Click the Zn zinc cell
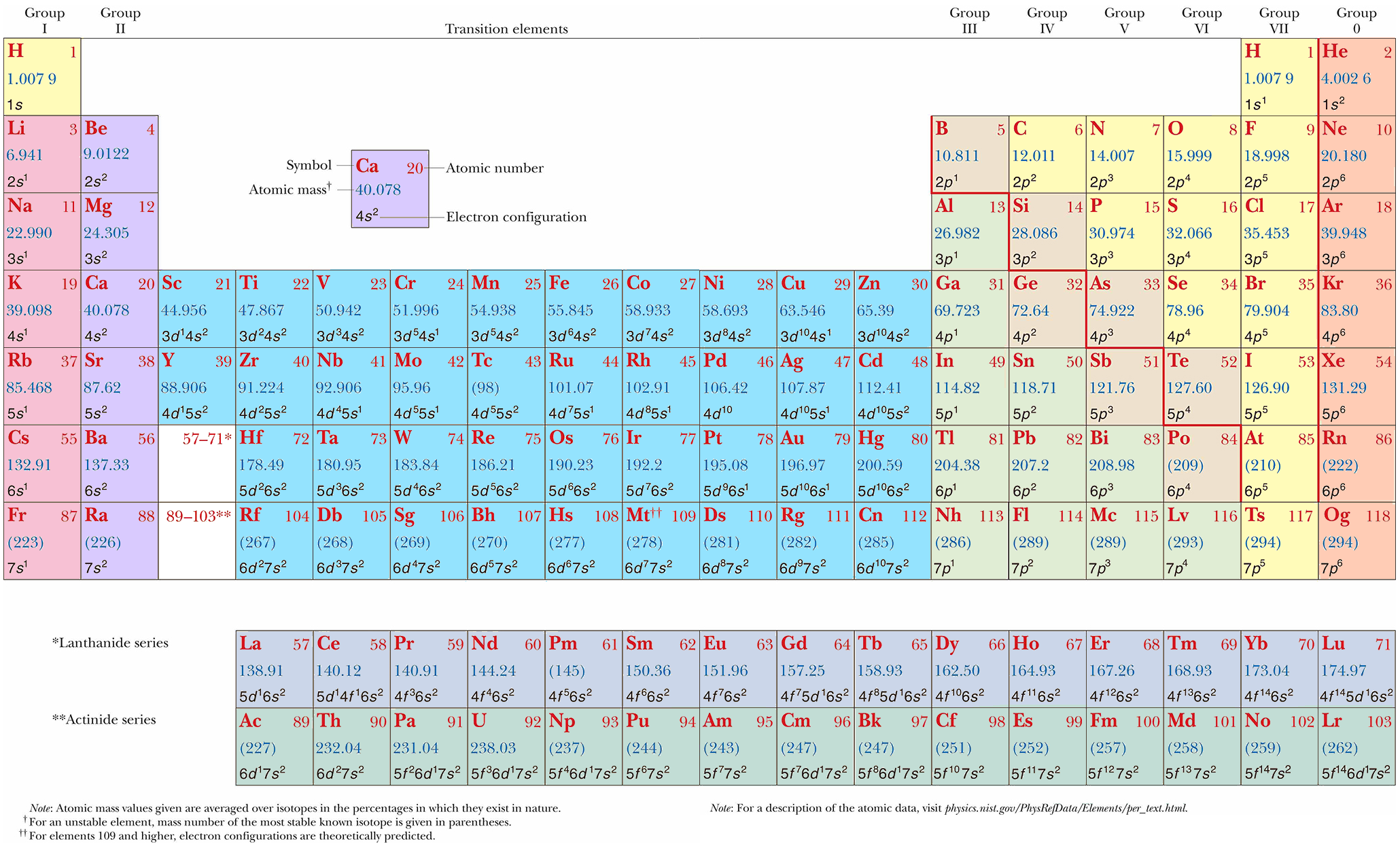Image resolution: width=1400 pixels, height=848 pixels. click(893, 309)
